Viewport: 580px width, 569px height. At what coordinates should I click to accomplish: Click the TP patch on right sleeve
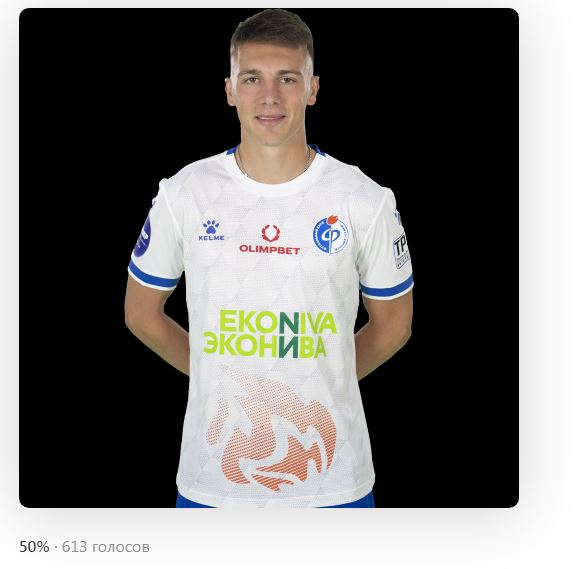click(x=401, y=250)
